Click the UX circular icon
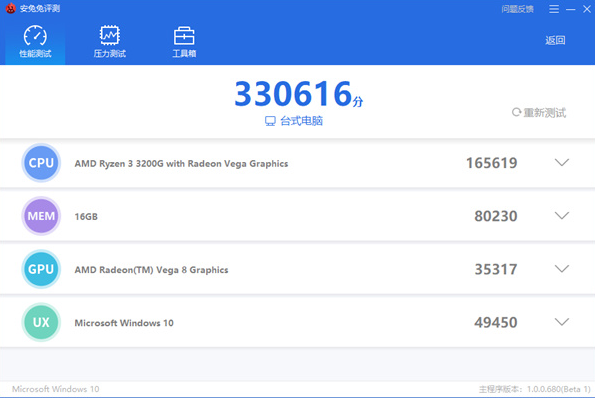 pos(41,322)
